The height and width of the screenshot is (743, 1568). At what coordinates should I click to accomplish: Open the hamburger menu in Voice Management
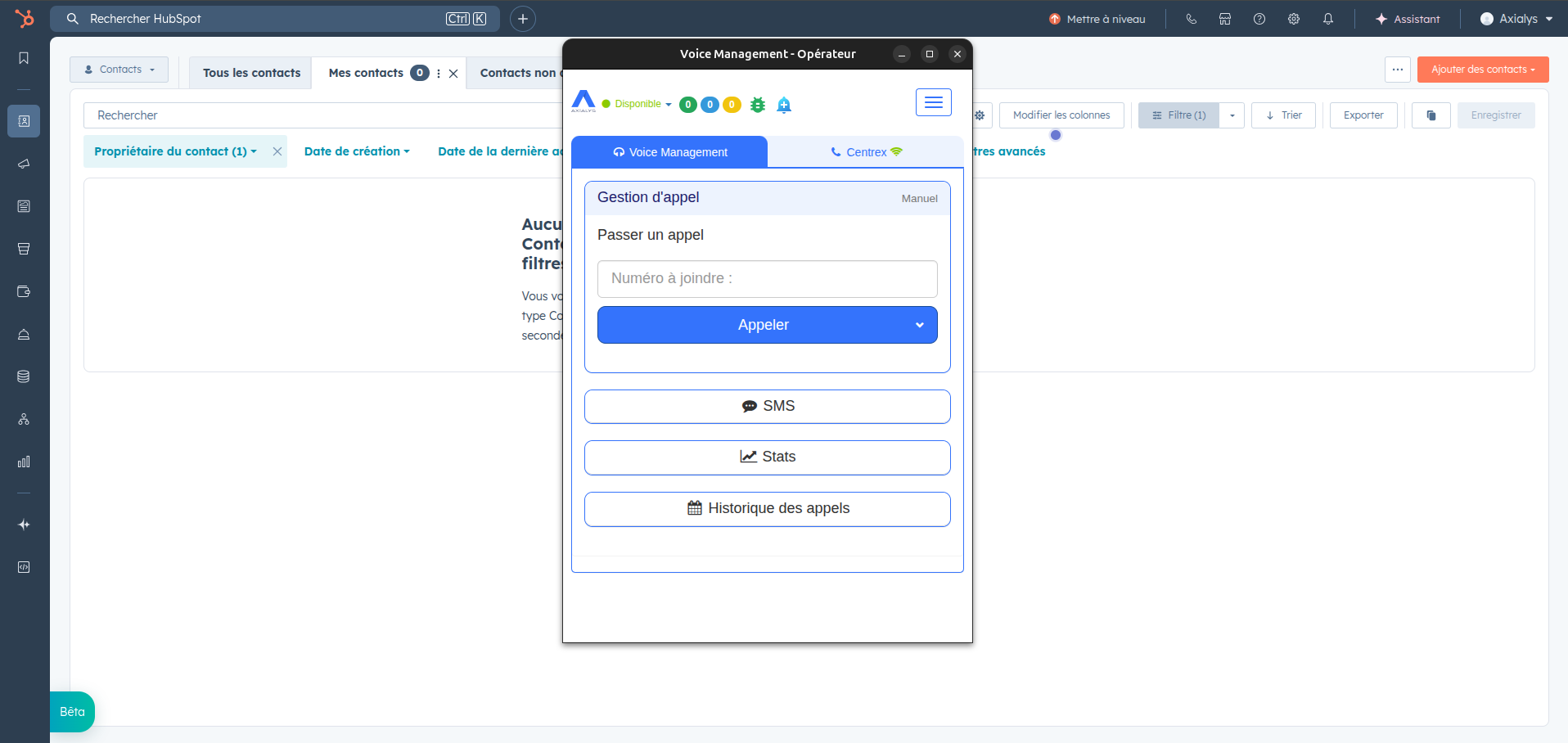pos(933,102)
